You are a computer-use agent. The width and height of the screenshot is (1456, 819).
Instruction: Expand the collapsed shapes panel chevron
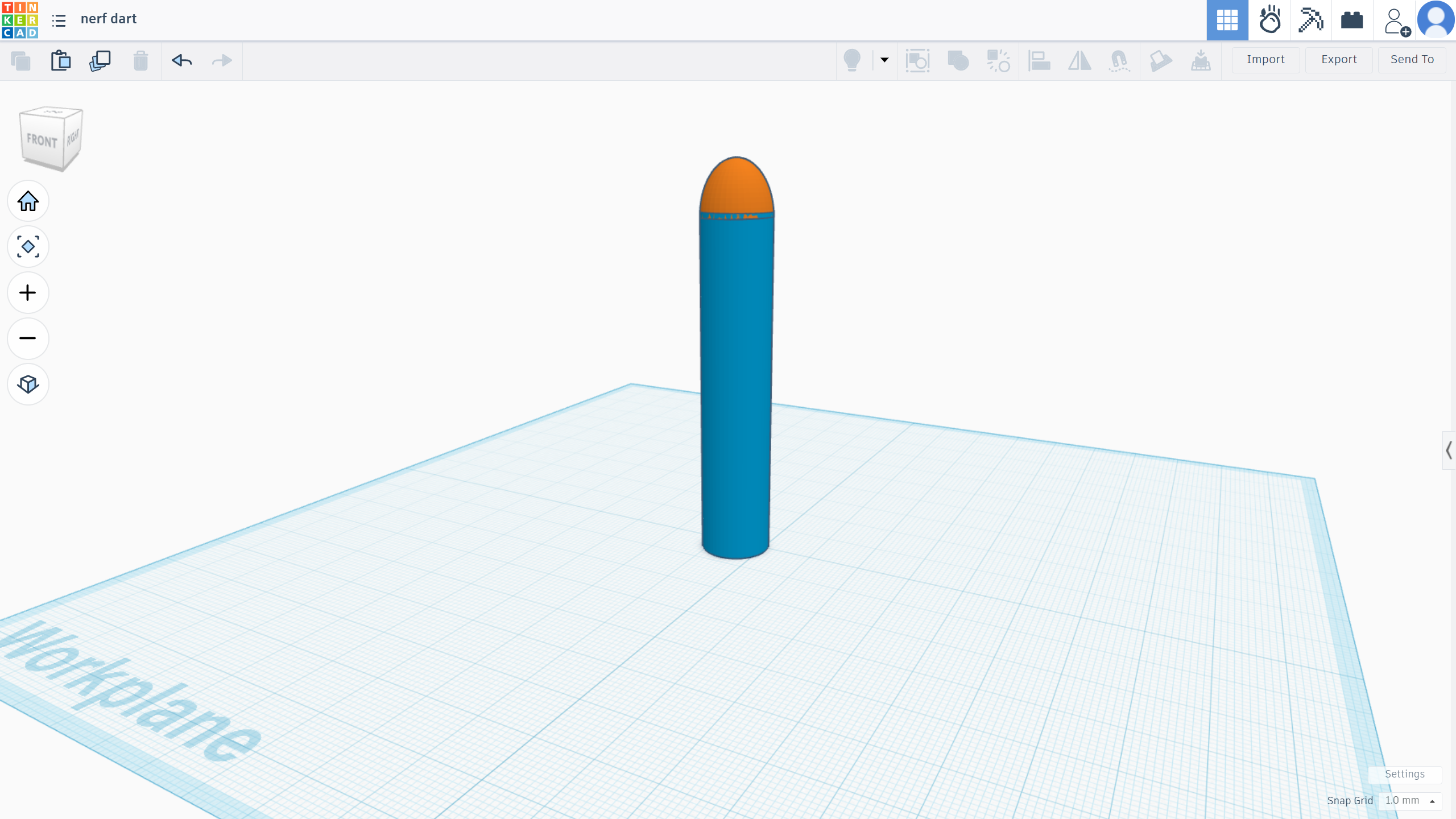point(1449,450)
